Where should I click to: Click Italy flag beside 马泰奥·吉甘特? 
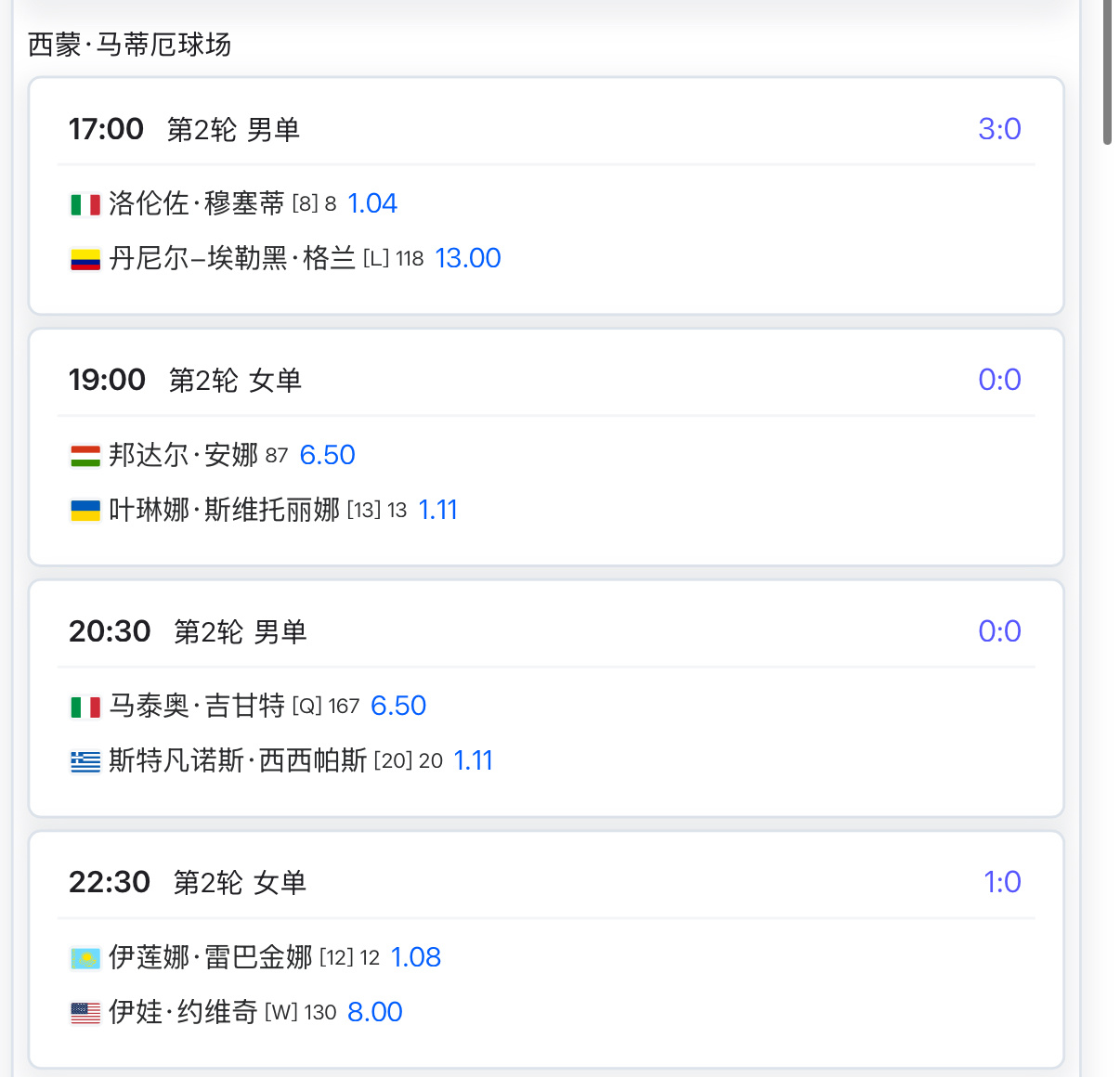click(x=85, y=707)
